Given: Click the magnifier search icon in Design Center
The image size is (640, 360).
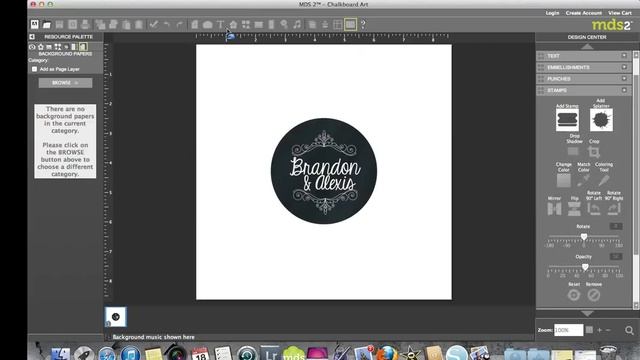Looking at the screenshot, I should pyautogui.click(x=629, y=330).
